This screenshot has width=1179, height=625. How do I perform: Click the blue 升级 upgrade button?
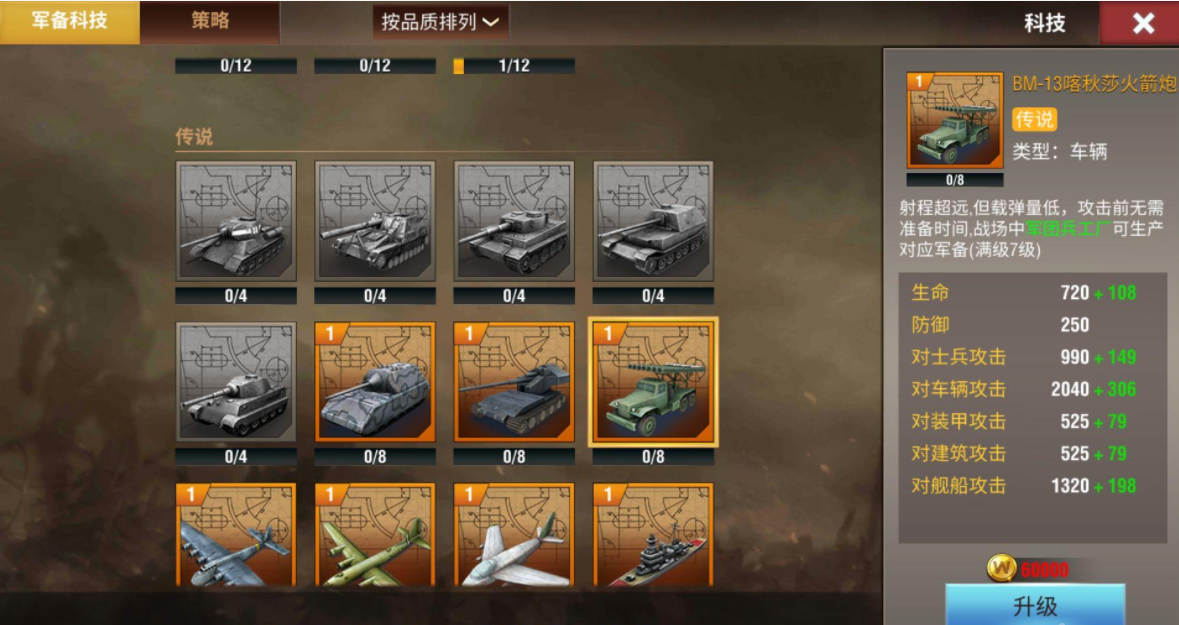pyautogui.click(x=1035, y=605)
